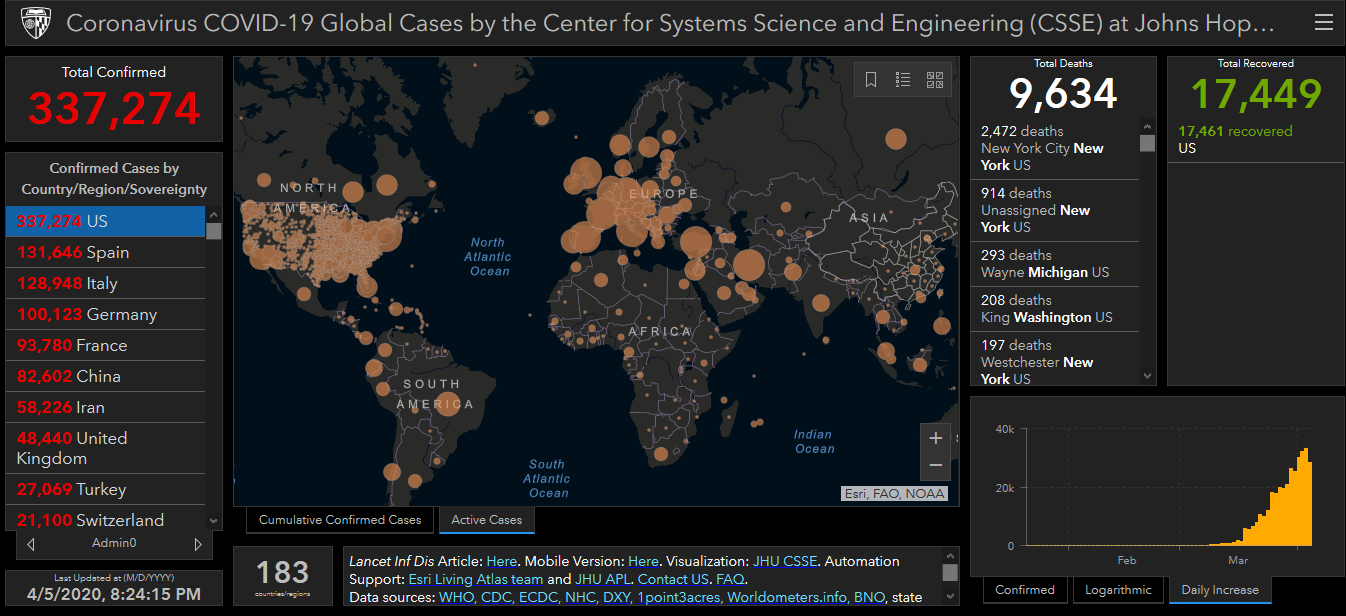Switch to Cumulative Confirmed Cases tab
The height and width of the screenshot is (616, 1346).
pos(340,520)
